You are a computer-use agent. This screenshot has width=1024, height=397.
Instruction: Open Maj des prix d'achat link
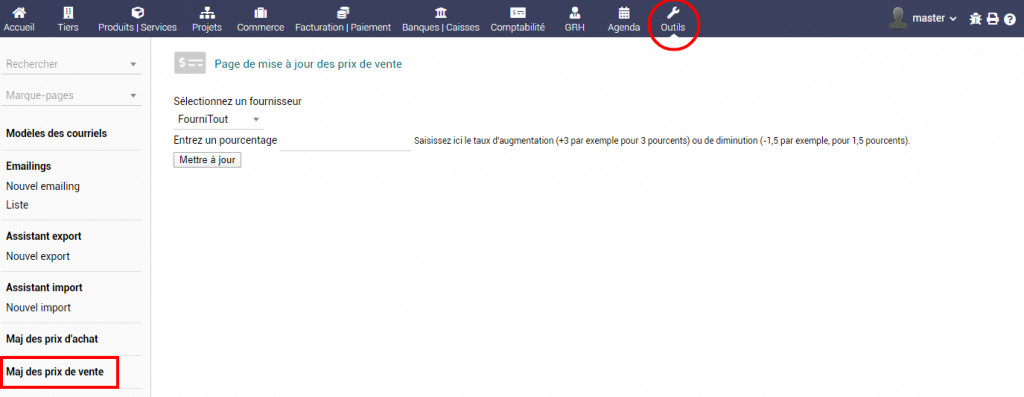pos(52,339)
